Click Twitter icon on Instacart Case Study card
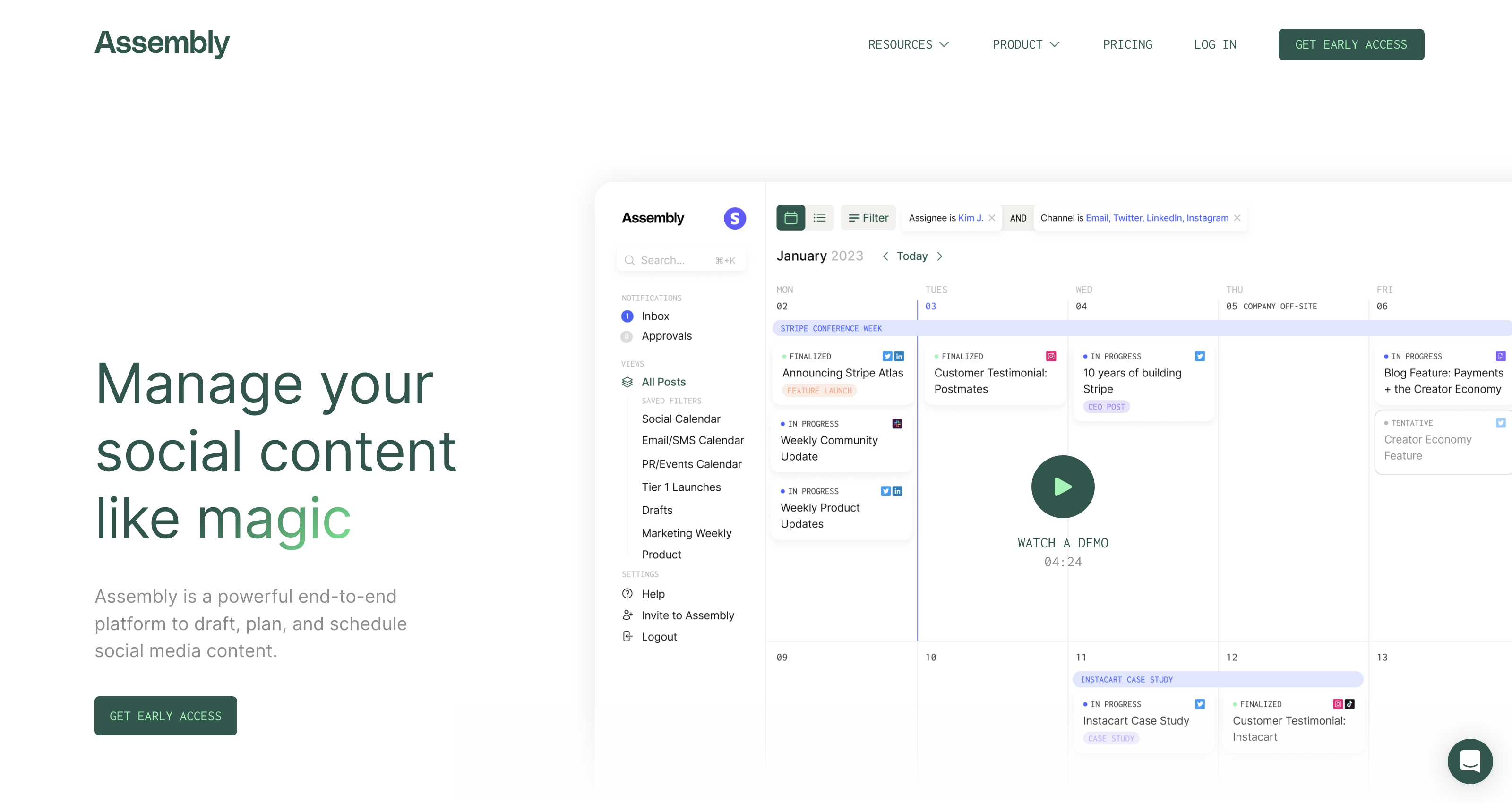 pyautogui.click(x=1200, y=704)
